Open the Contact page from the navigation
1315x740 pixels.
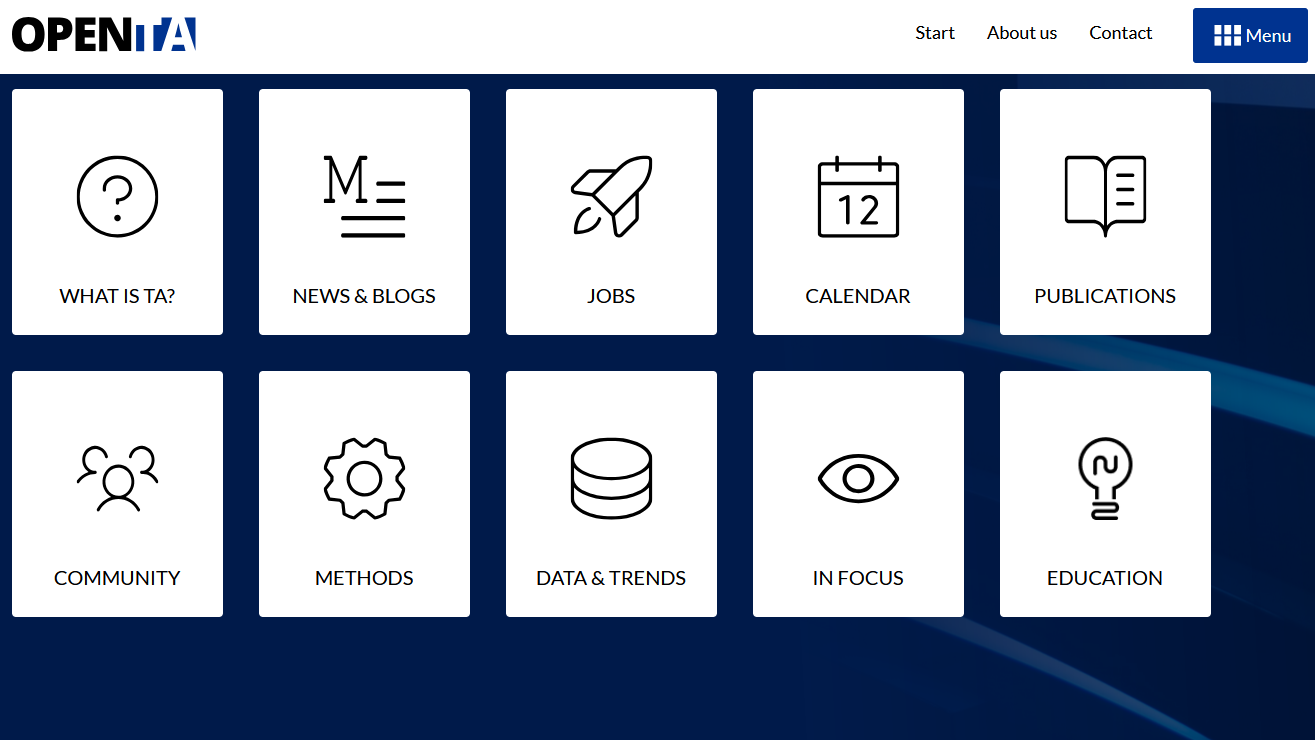pyautogui.click(x=1120, y=33)
